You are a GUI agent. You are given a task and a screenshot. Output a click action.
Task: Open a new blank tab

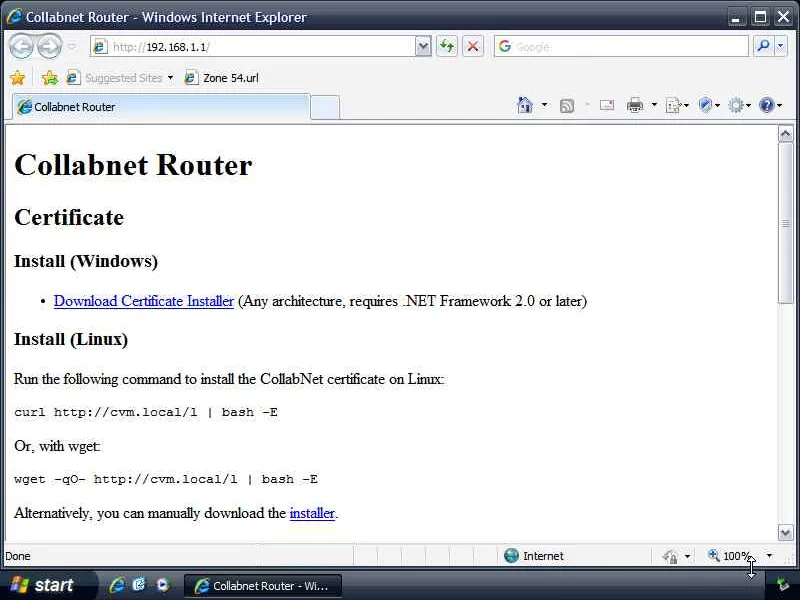[325, 107]
